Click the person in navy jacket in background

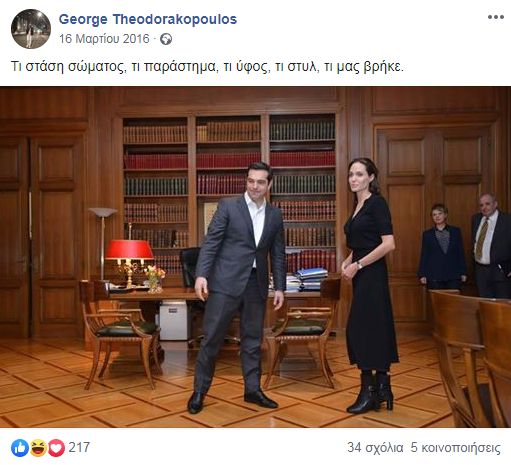coord(442,247)
